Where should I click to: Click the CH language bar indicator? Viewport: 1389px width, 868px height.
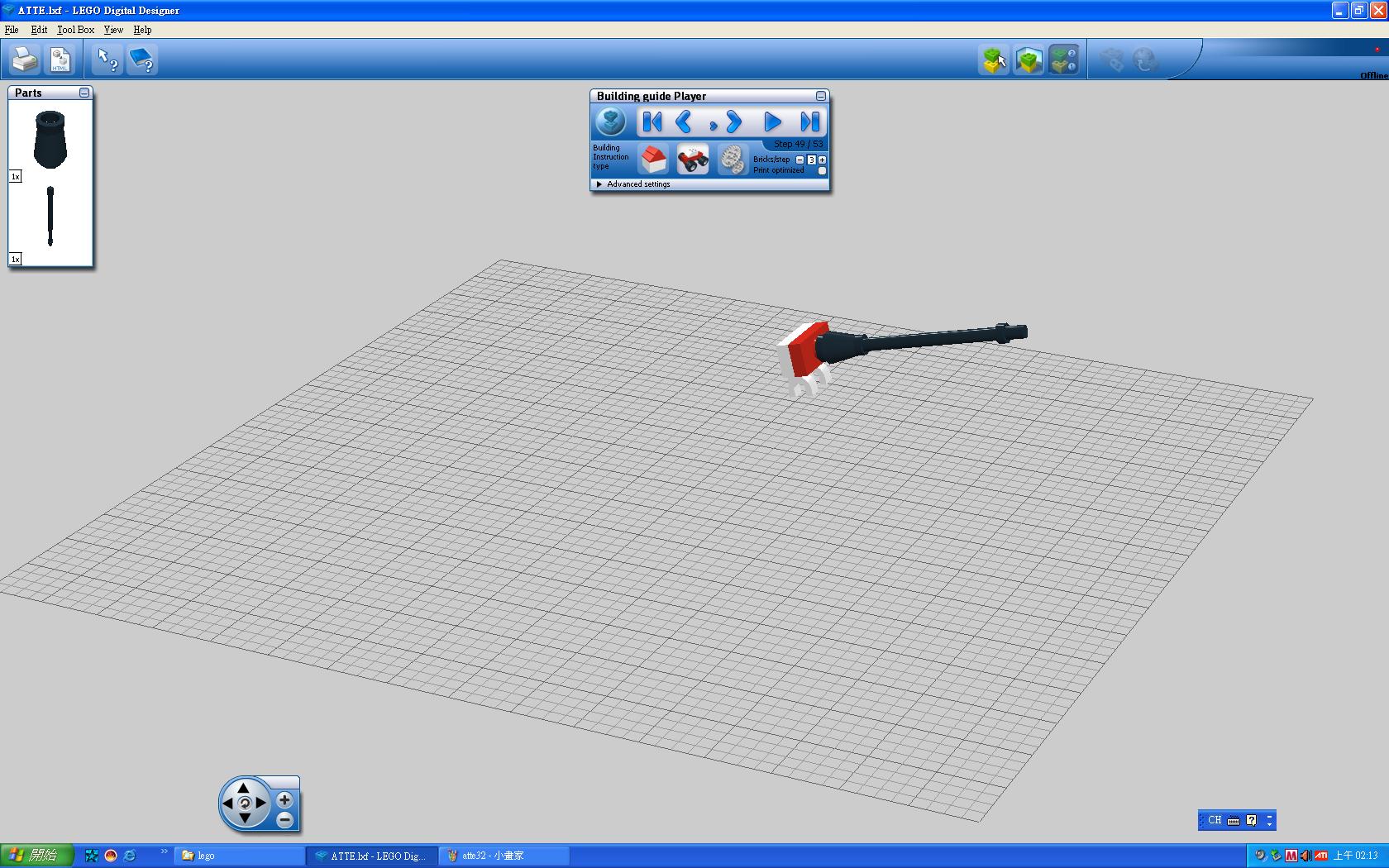(x=1214, y=820)
